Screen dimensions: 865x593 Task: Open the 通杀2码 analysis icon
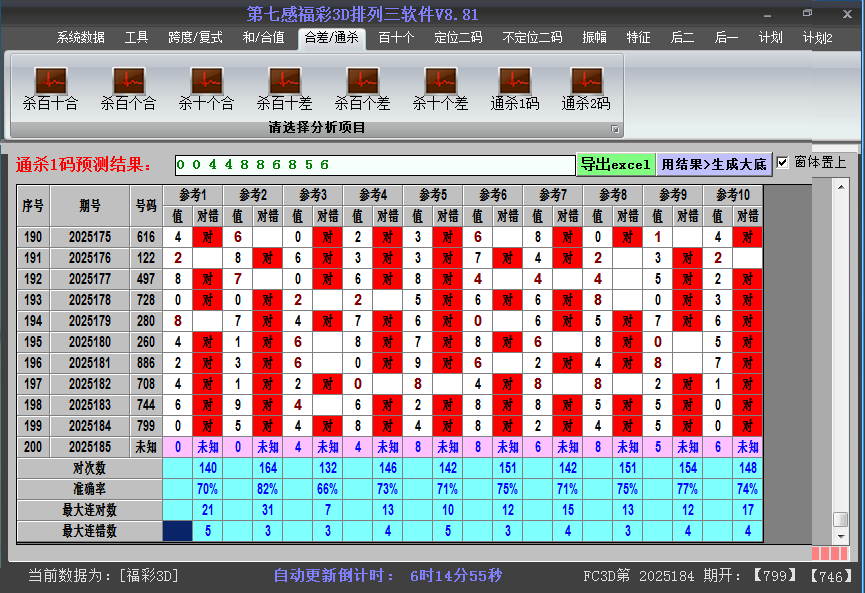click(586, 89)
